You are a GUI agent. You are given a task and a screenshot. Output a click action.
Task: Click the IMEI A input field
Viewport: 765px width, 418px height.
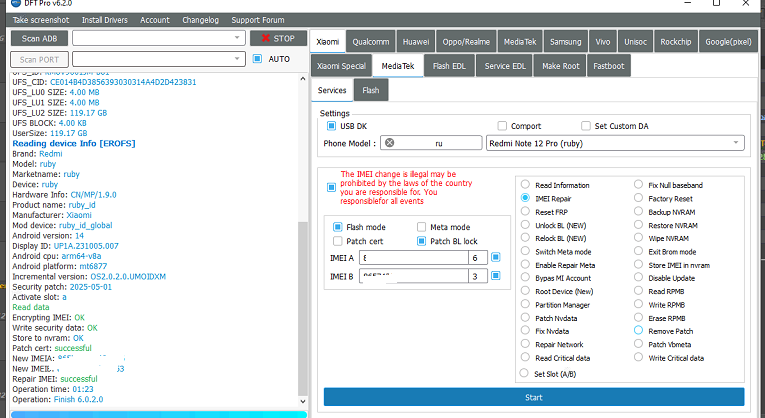pyautogui.click(x=414, y=258)
